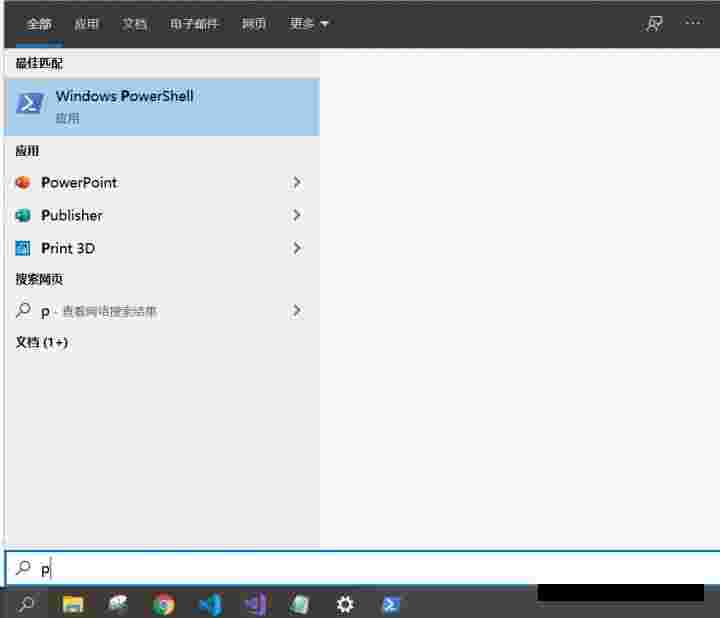
Task: Click the Windows PowerShell icon in results
Action: 30,103
